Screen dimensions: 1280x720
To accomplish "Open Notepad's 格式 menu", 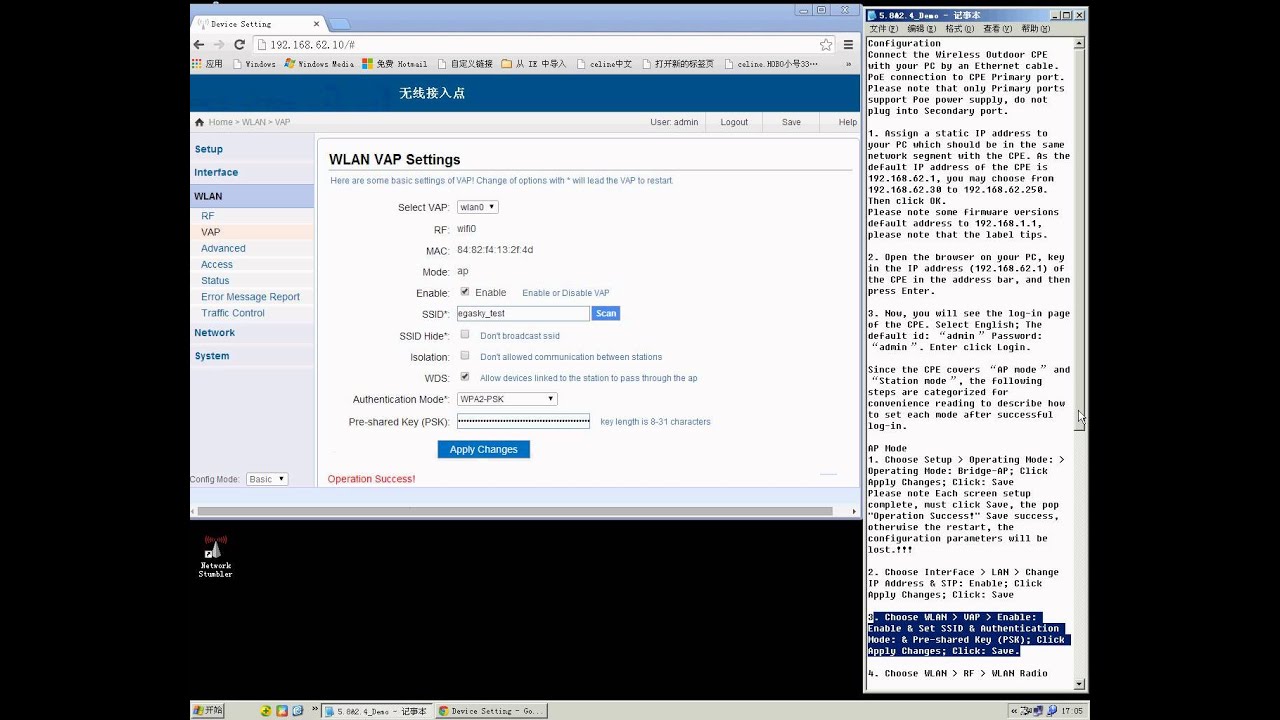I will pyautogui.click(x=959, y=29).
